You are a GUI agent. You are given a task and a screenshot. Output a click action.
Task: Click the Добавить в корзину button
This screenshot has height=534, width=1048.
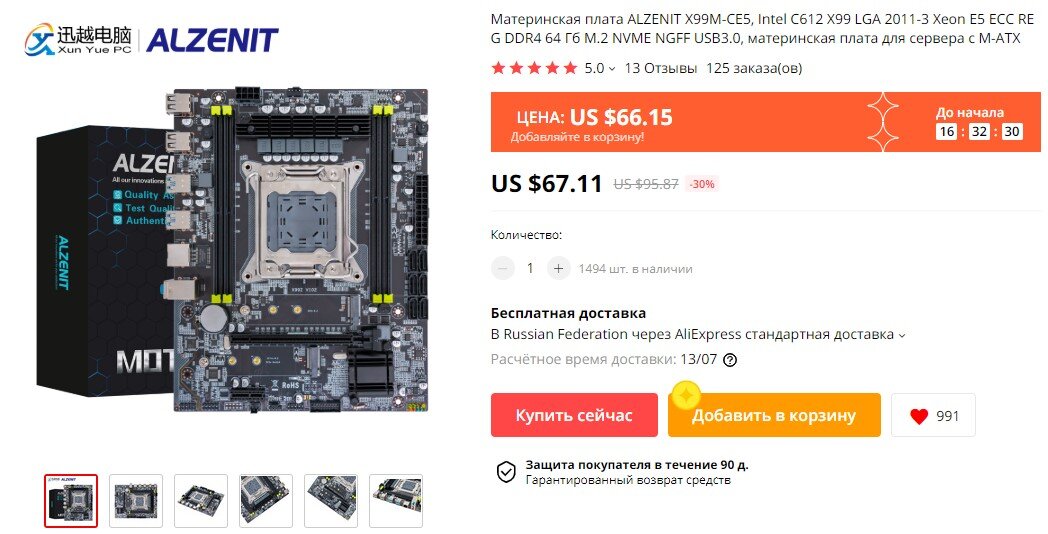pyautogui.click(x=774, y=415)
